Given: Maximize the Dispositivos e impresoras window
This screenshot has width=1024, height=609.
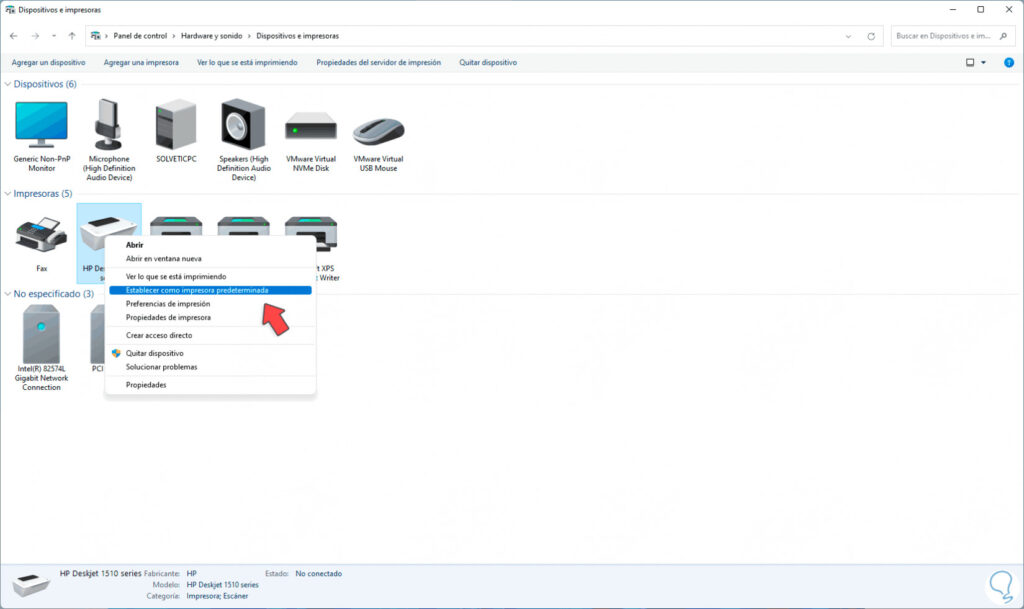Looking at the screenshot, I should click(981, 10).
